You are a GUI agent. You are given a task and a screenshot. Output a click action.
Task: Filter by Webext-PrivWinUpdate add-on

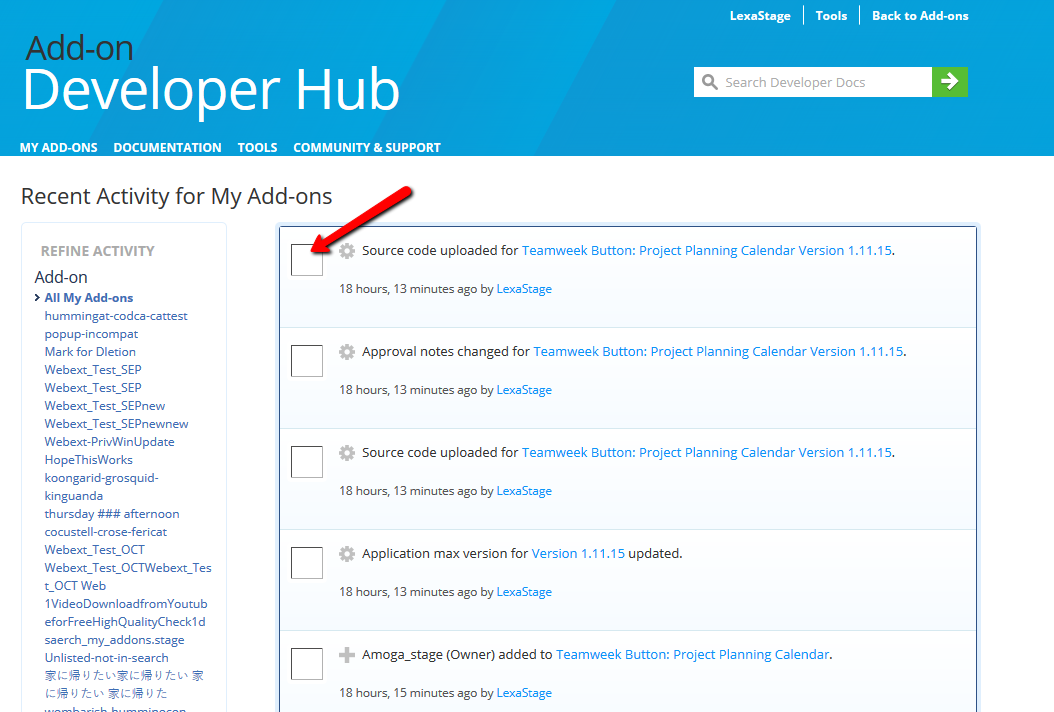pyautogui.click(x=110, y=442)
